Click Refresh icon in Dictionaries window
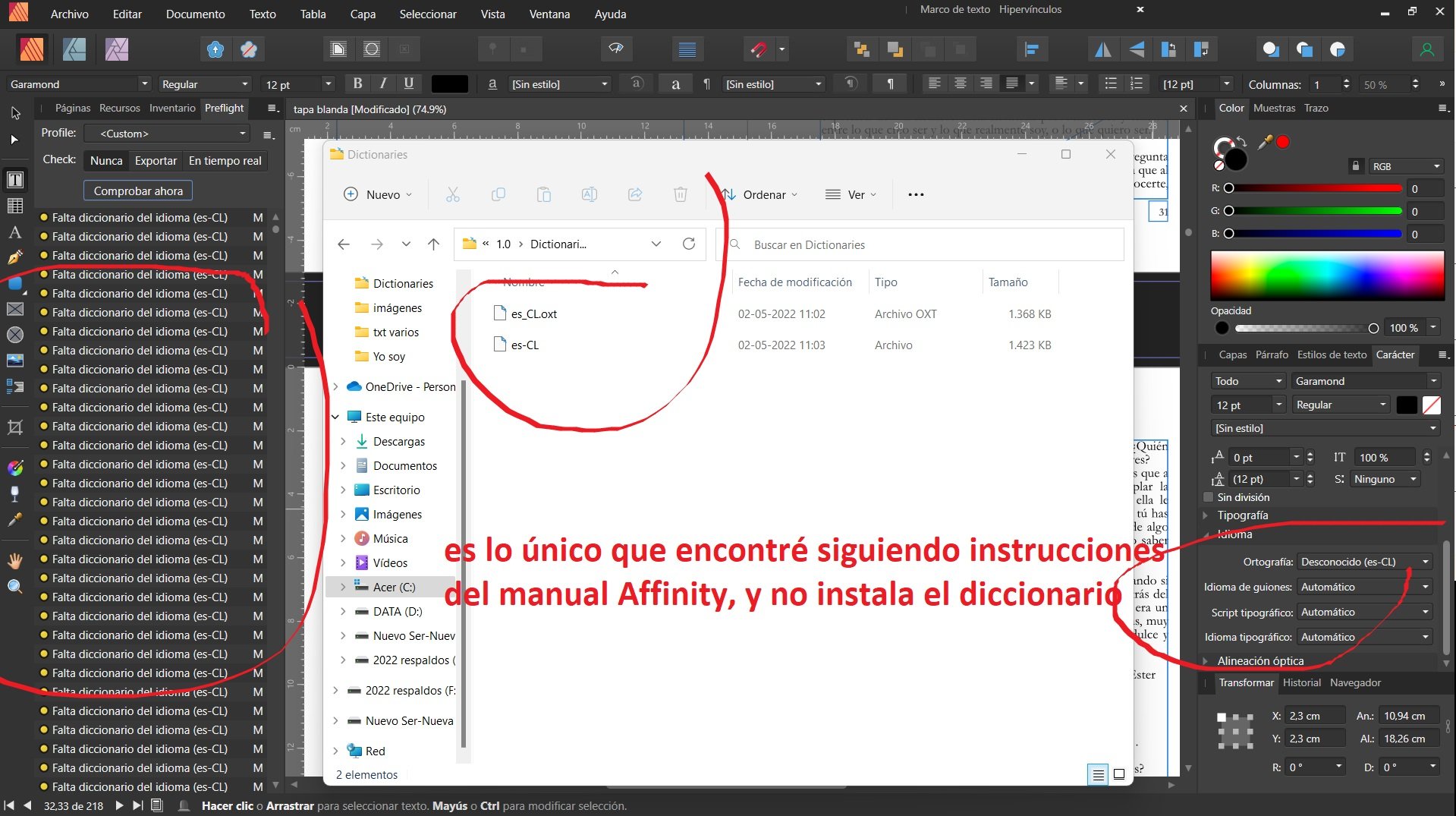Viewport: 1456px width, 816px height. tap(689, 244)
